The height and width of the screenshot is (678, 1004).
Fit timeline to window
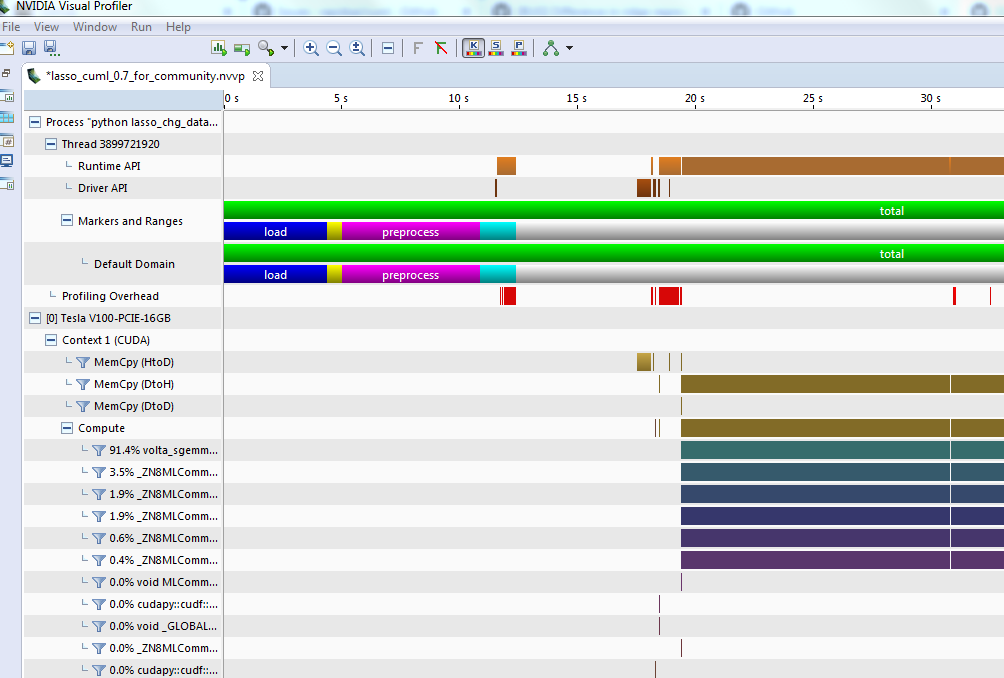pos(357,48)
